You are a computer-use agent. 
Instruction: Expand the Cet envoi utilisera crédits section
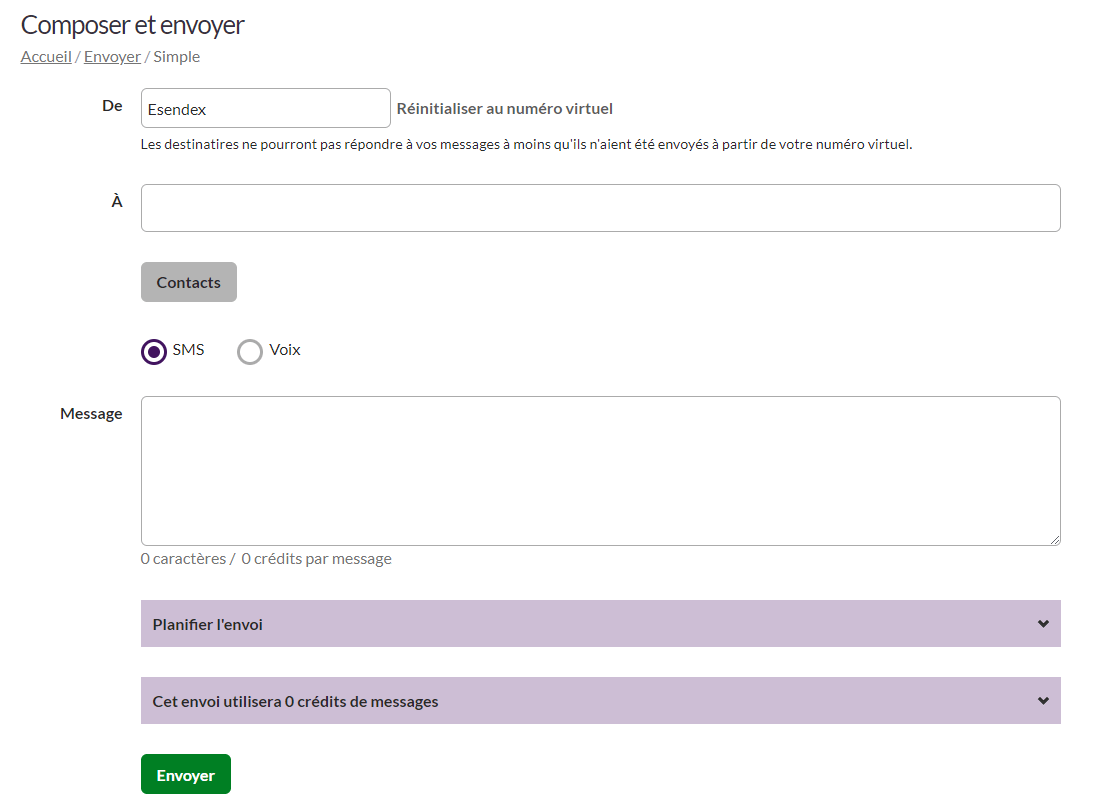click(x=600, y=701)
